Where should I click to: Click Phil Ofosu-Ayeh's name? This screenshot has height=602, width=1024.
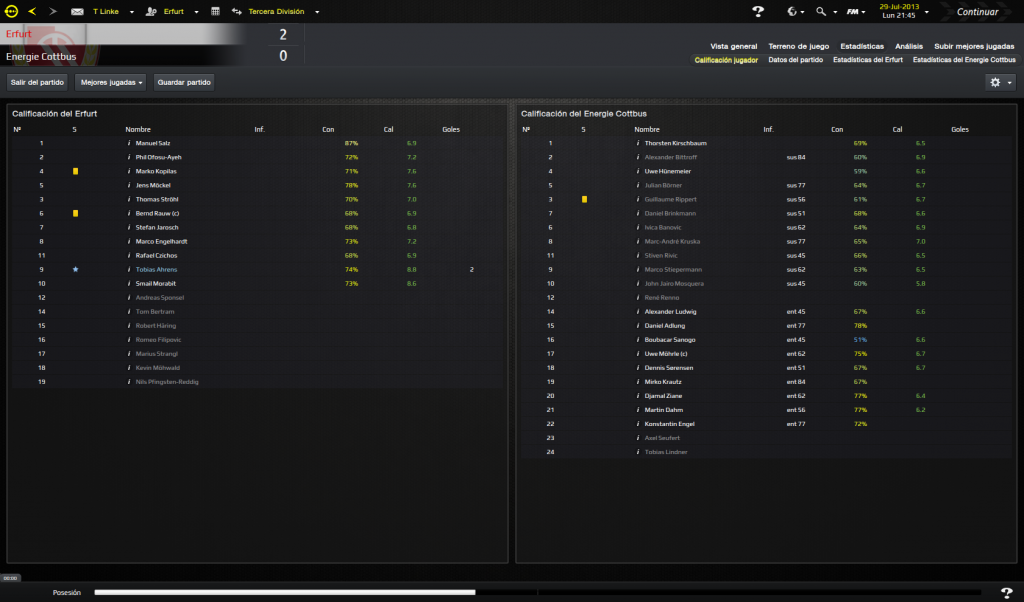[x=159, y=157]
